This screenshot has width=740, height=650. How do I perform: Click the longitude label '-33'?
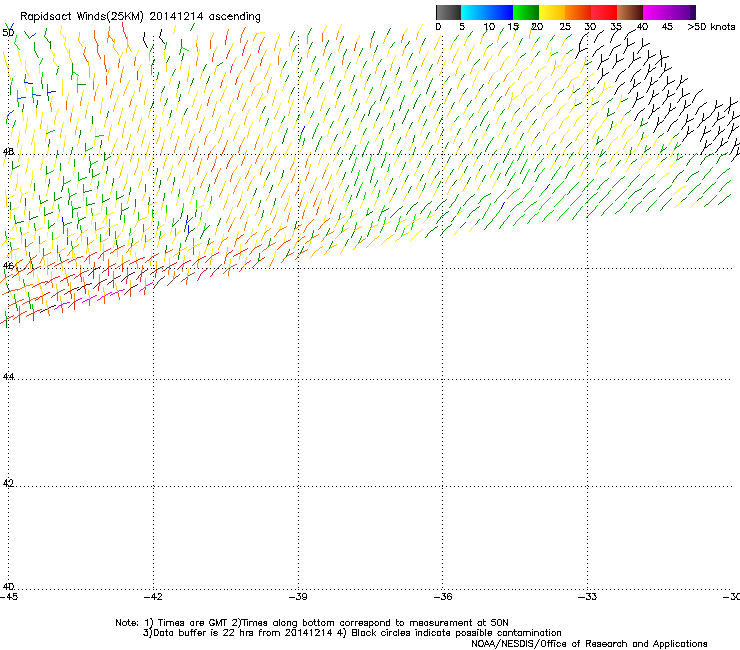(x=588, y=597)
